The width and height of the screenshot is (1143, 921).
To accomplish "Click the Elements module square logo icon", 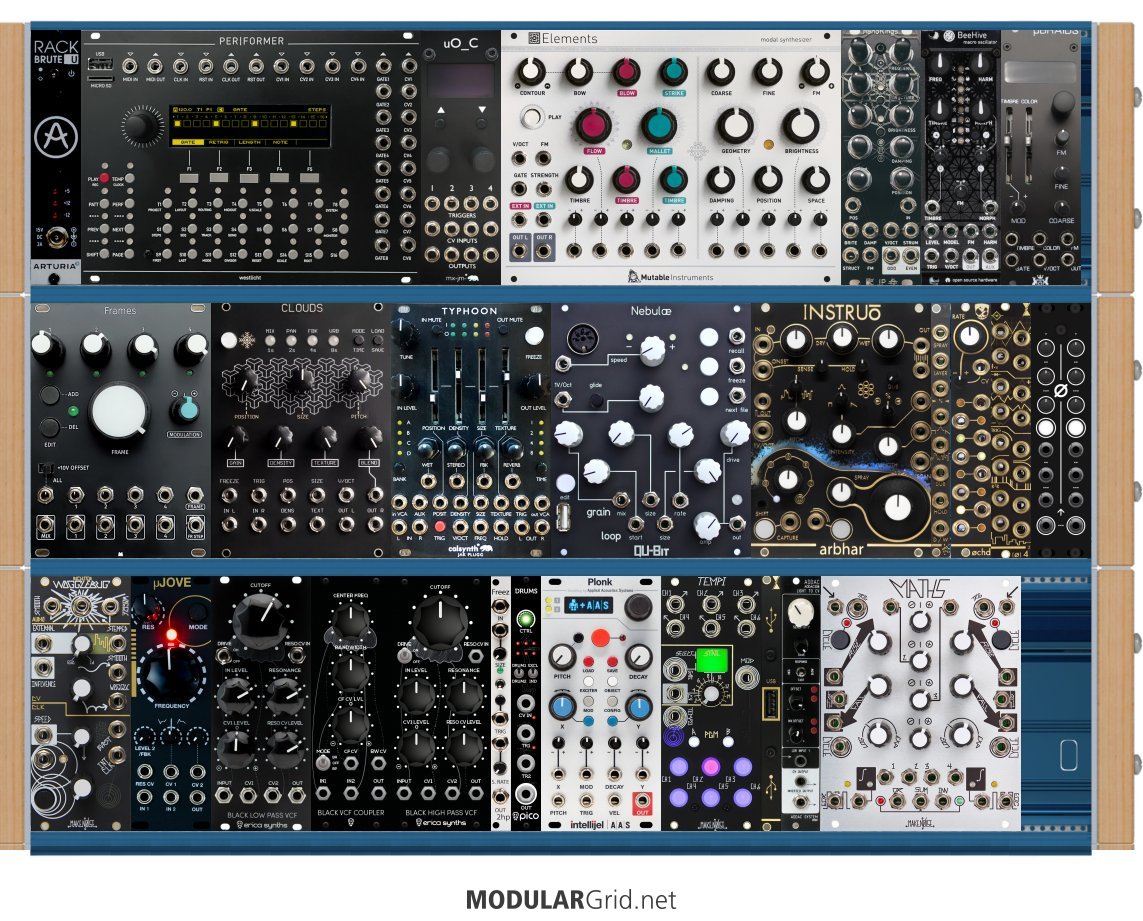I will pos(534,39).
